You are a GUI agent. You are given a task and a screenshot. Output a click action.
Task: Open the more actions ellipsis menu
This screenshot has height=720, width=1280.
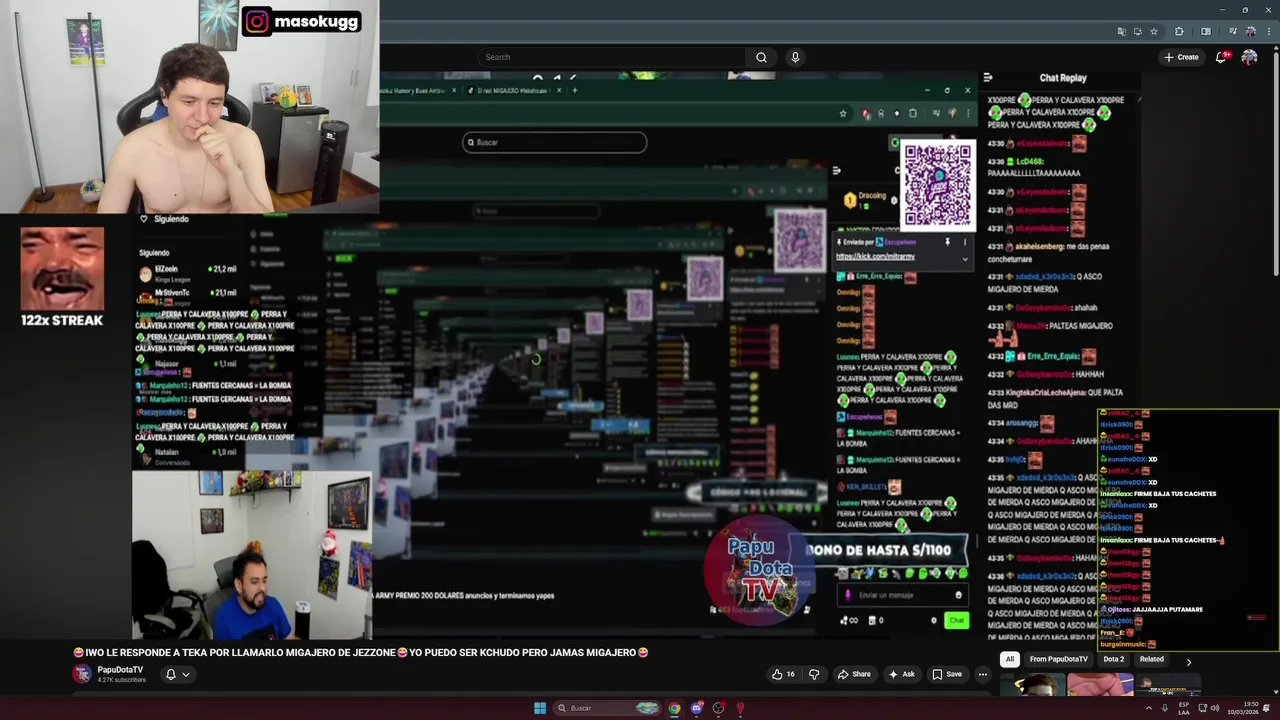982,674
